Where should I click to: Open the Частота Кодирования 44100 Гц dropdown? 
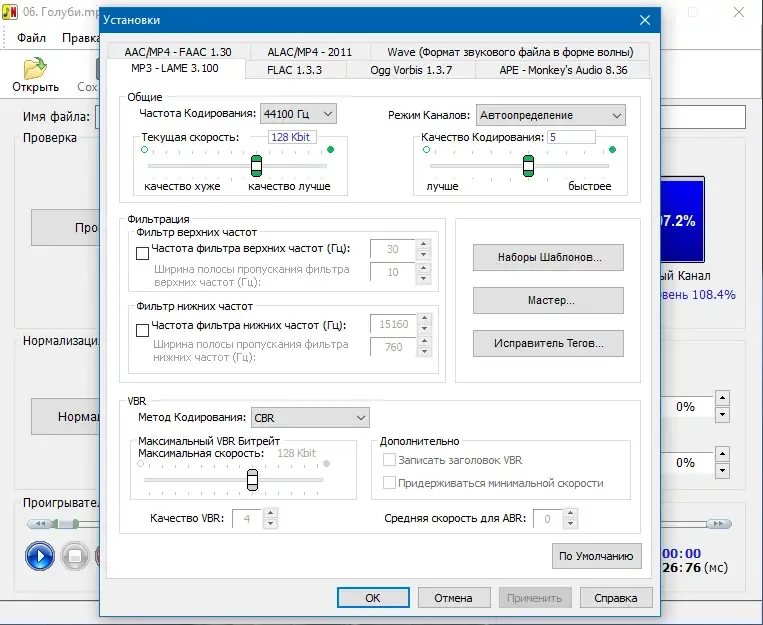click(298, 114)
